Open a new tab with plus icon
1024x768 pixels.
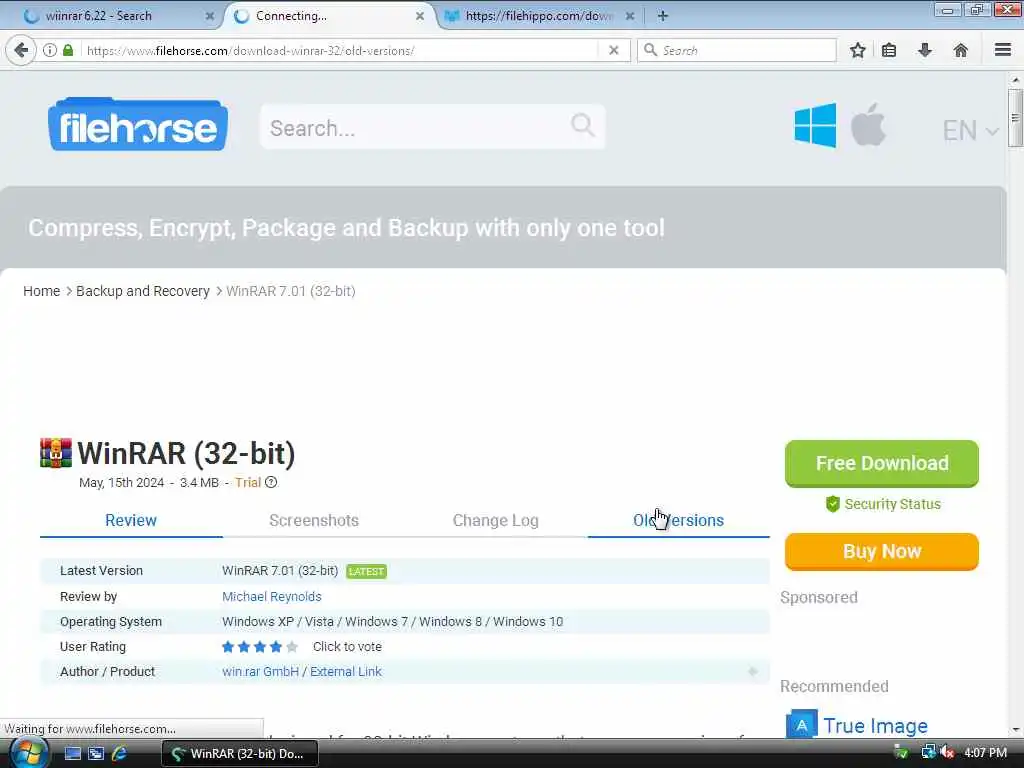pos(662,16)
